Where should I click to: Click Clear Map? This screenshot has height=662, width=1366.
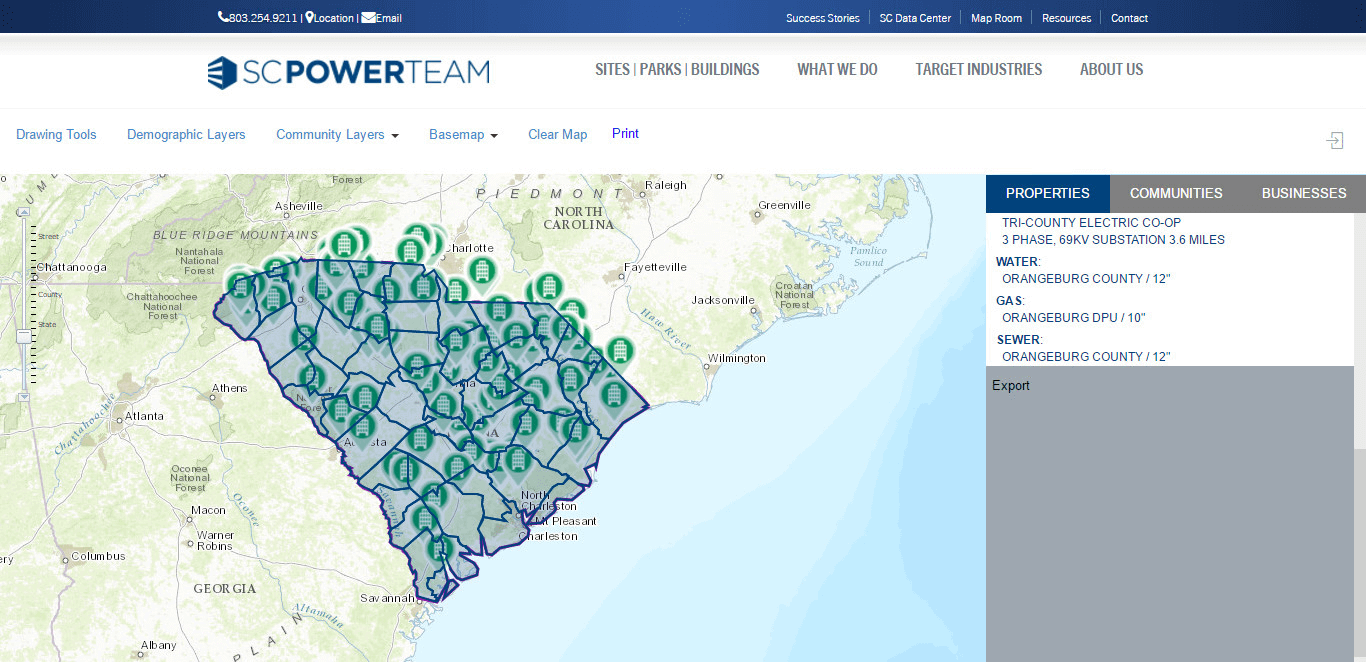click(558, 135)
